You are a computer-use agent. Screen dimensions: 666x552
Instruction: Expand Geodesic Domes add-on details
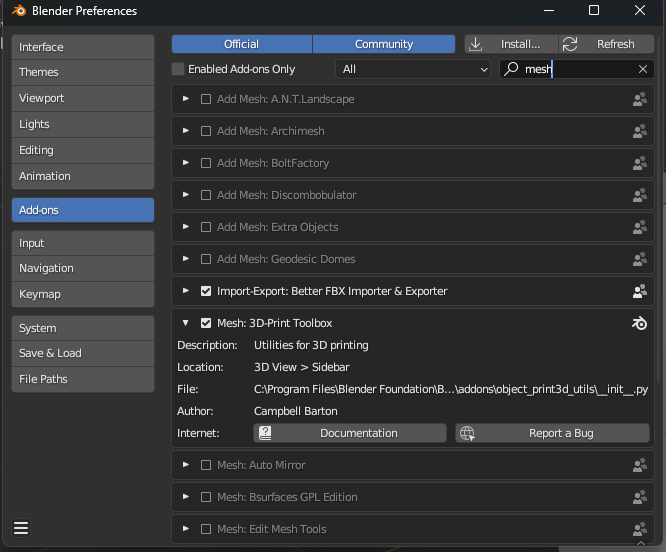186,259
